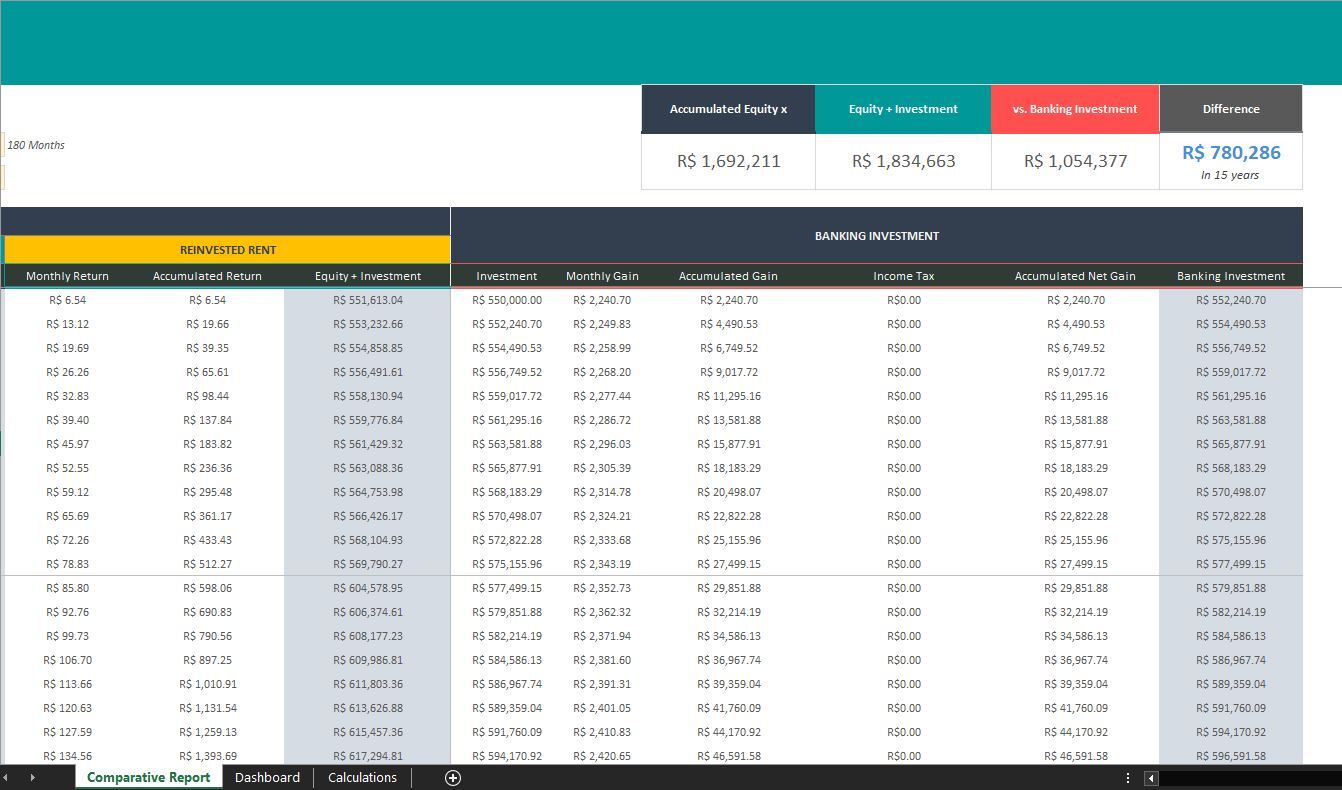Screen dimensions: 1342x790
Task: Select the R$ 2,277.44 monthly gain cell
Action: pos(602,396)
